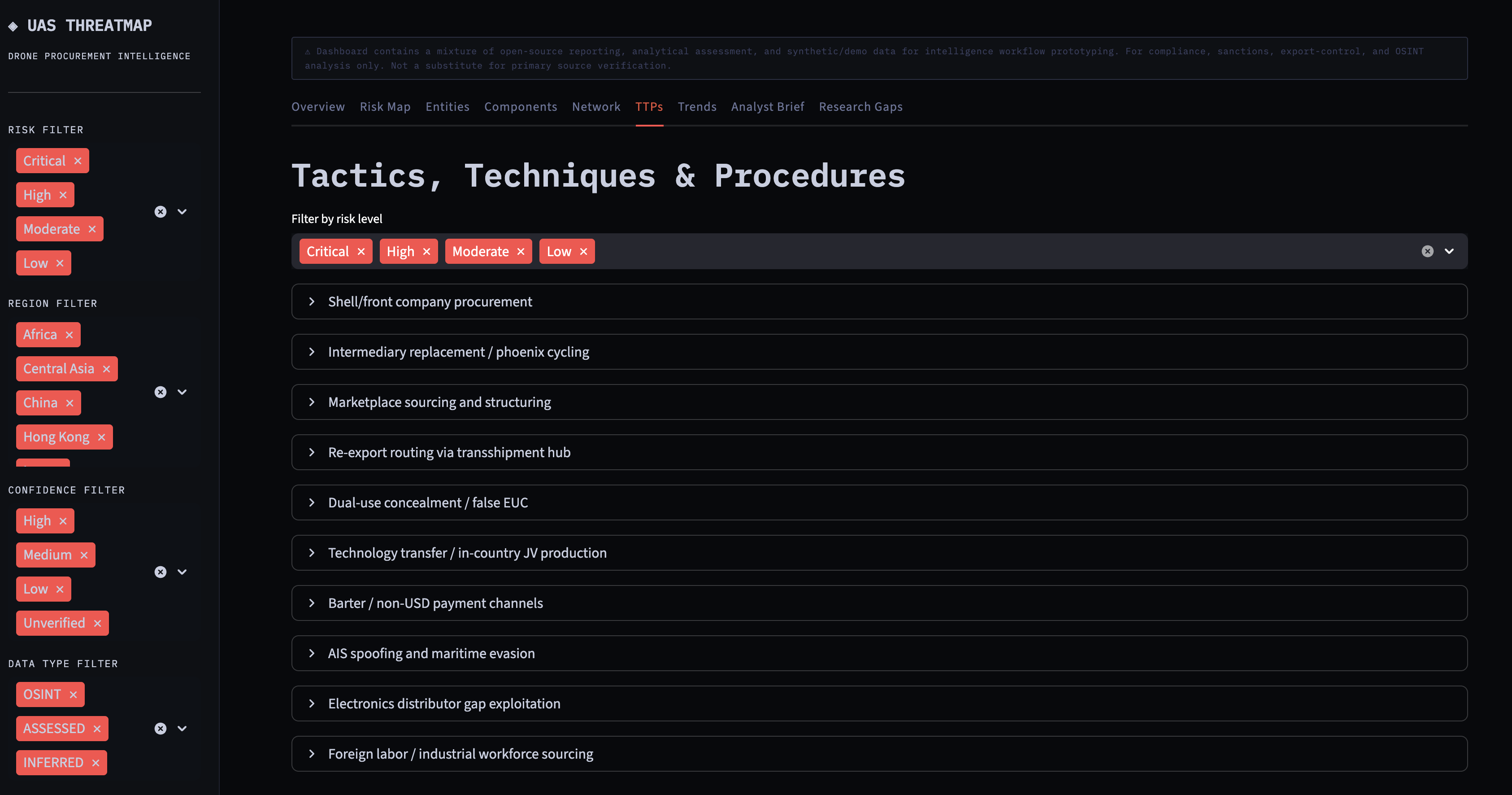Image resolution: width=1512 pixels, height=795 pixels.
Task: Open Region Filter dropdown
Action: [182, 392]
